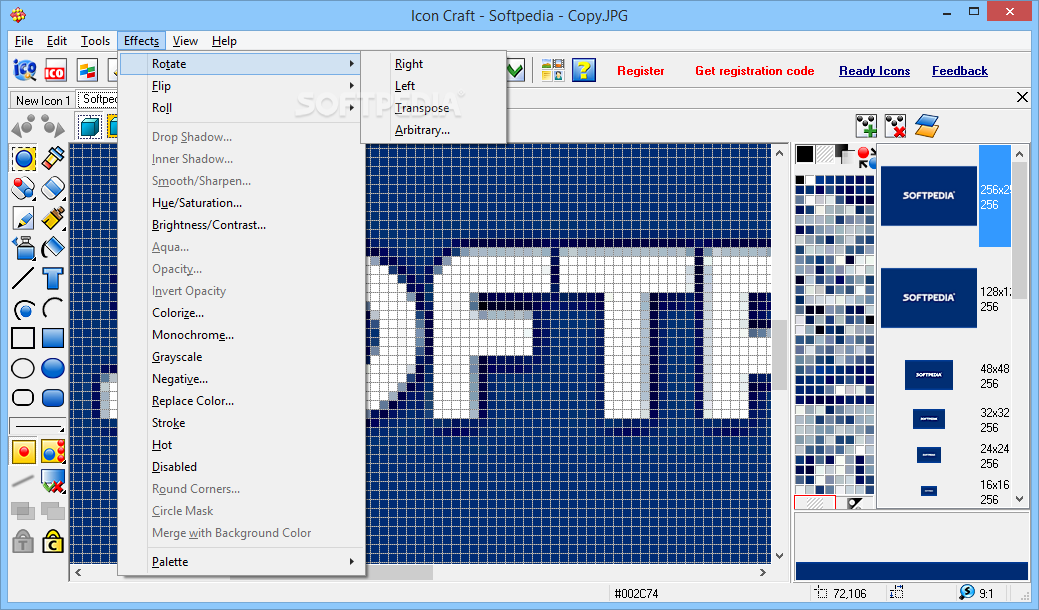Pick the ink bottle spray tool
1039x610 pixels.
coord(23,248)
